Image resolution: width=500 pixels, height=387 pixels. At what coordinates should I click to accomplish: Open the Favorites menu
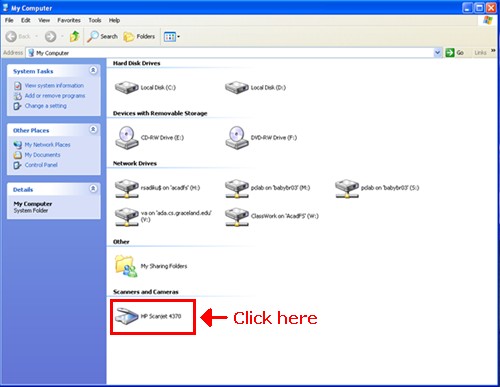69,20
